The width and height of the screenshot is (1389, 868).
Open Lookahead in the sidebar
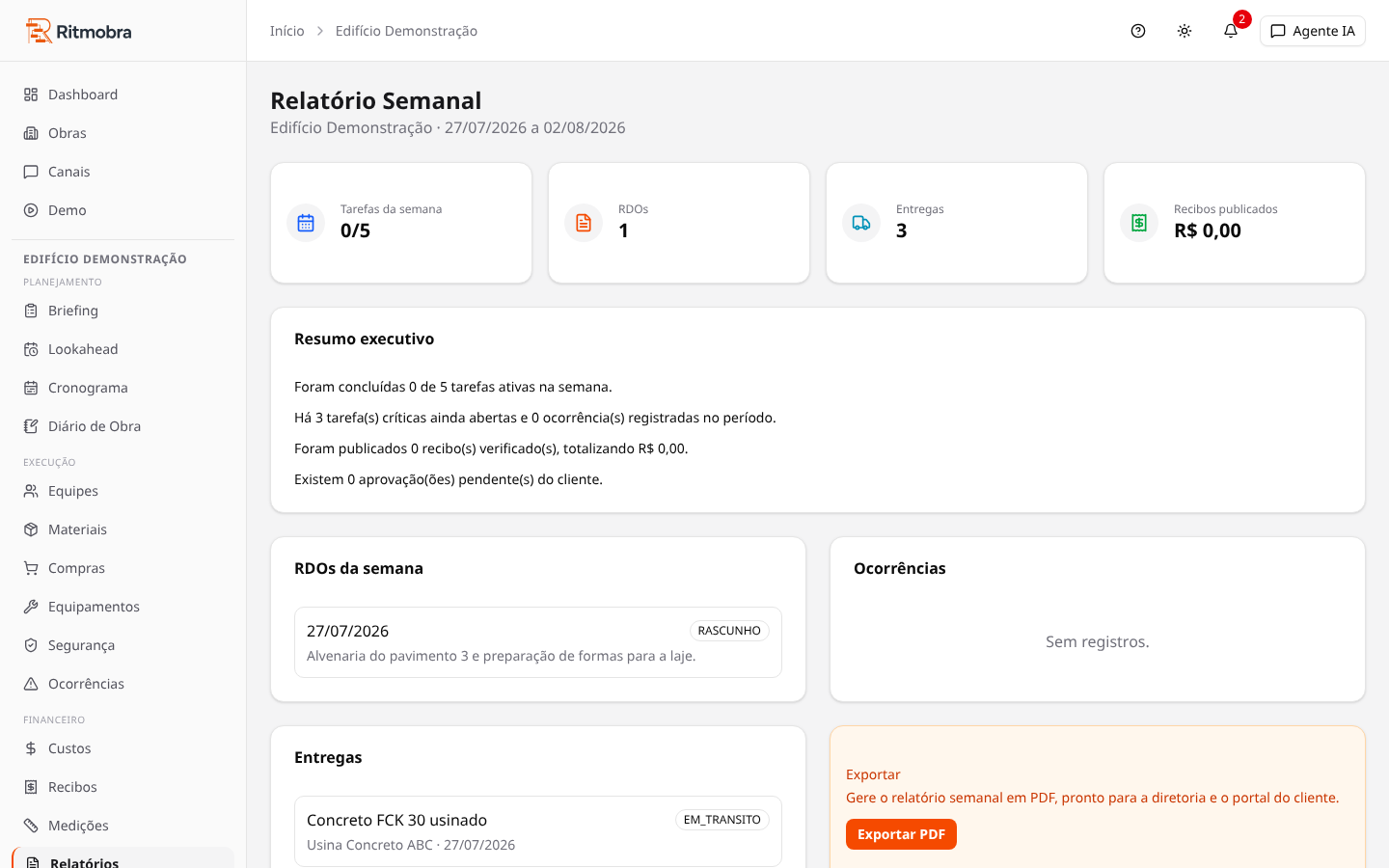[x=123, y=349]
